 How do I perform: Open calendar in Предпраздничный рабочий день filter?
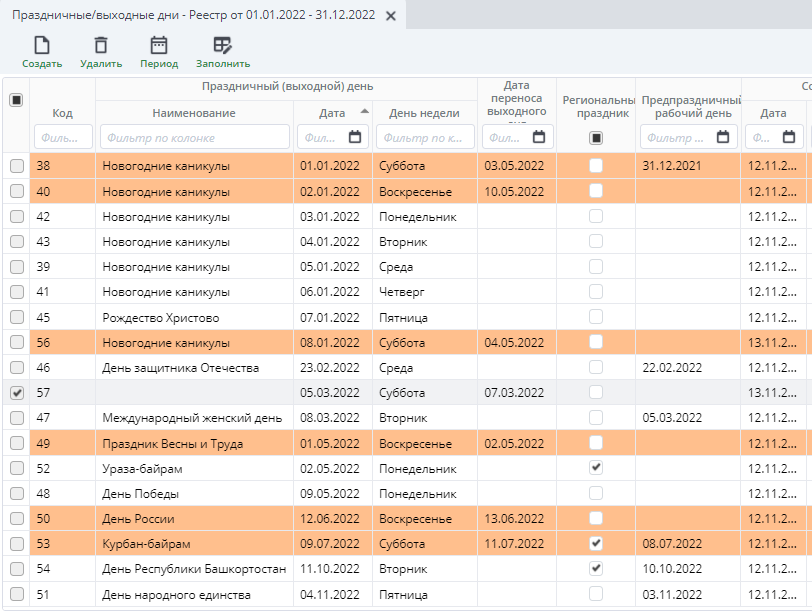click(x=723, y=137)
